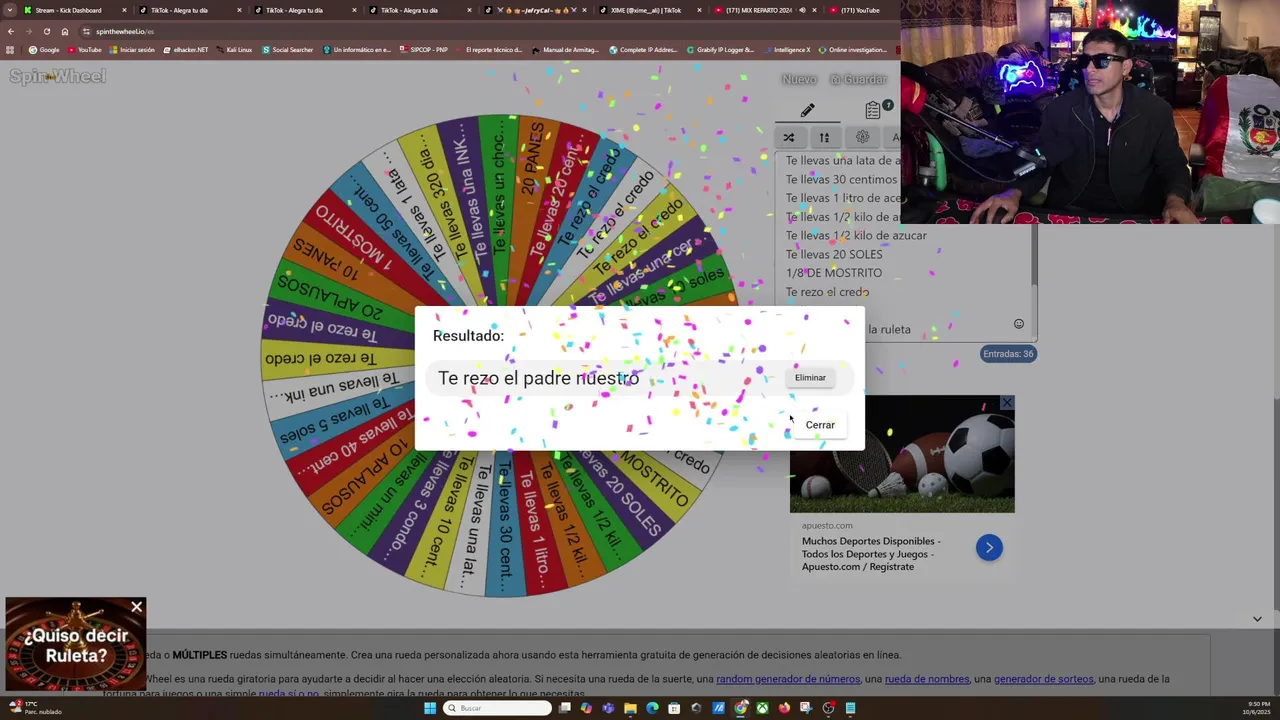This screenshot has height=720, width=1280.
Task: Open 'generador de sorteos' link
Action: point(1043,679)
